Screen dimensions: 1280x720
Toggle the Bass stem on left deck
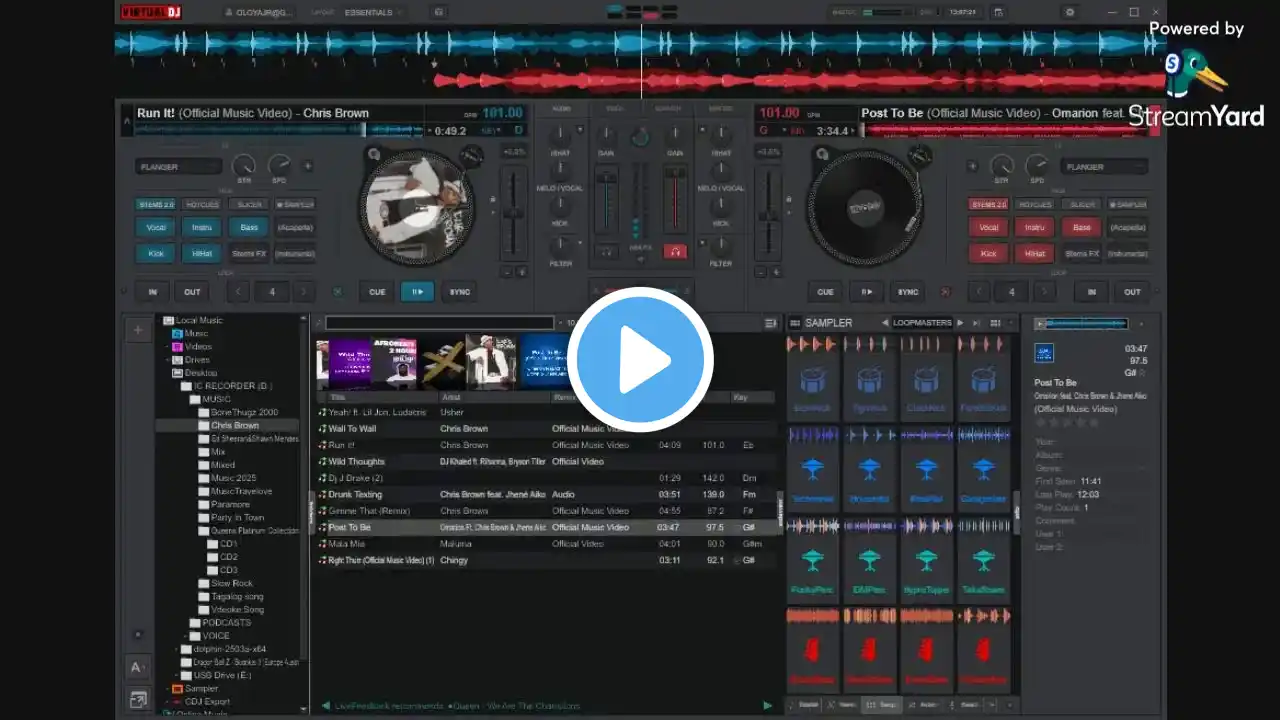249,228
